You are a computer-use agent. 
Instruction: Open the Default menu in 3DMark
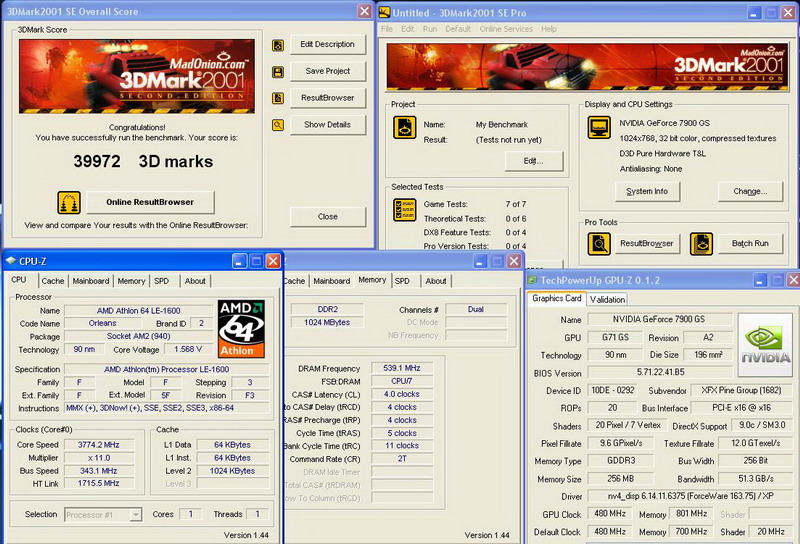pyautogui.click(x=458, y=29)
